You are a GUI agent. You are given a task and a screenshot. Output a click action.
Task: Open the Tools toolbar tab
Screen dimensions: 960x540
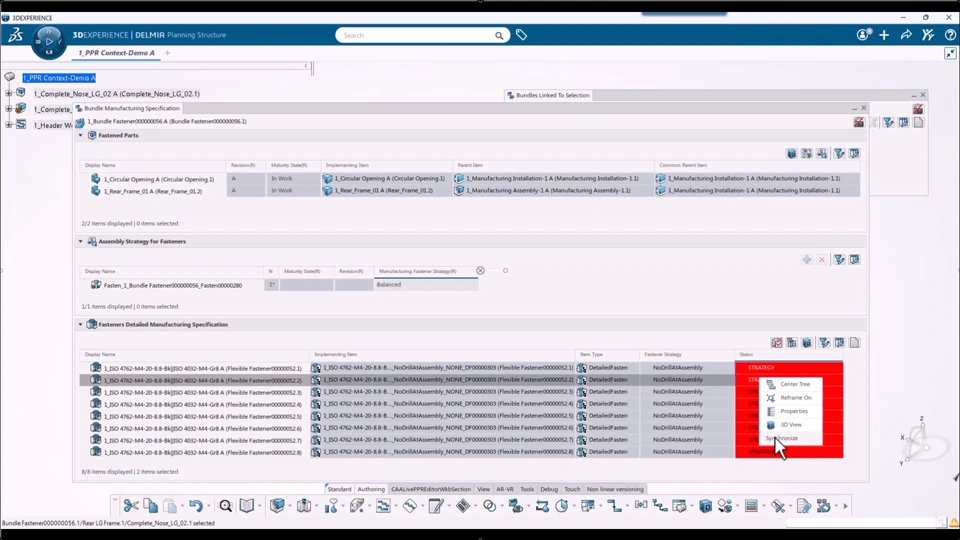coord(527,489)
